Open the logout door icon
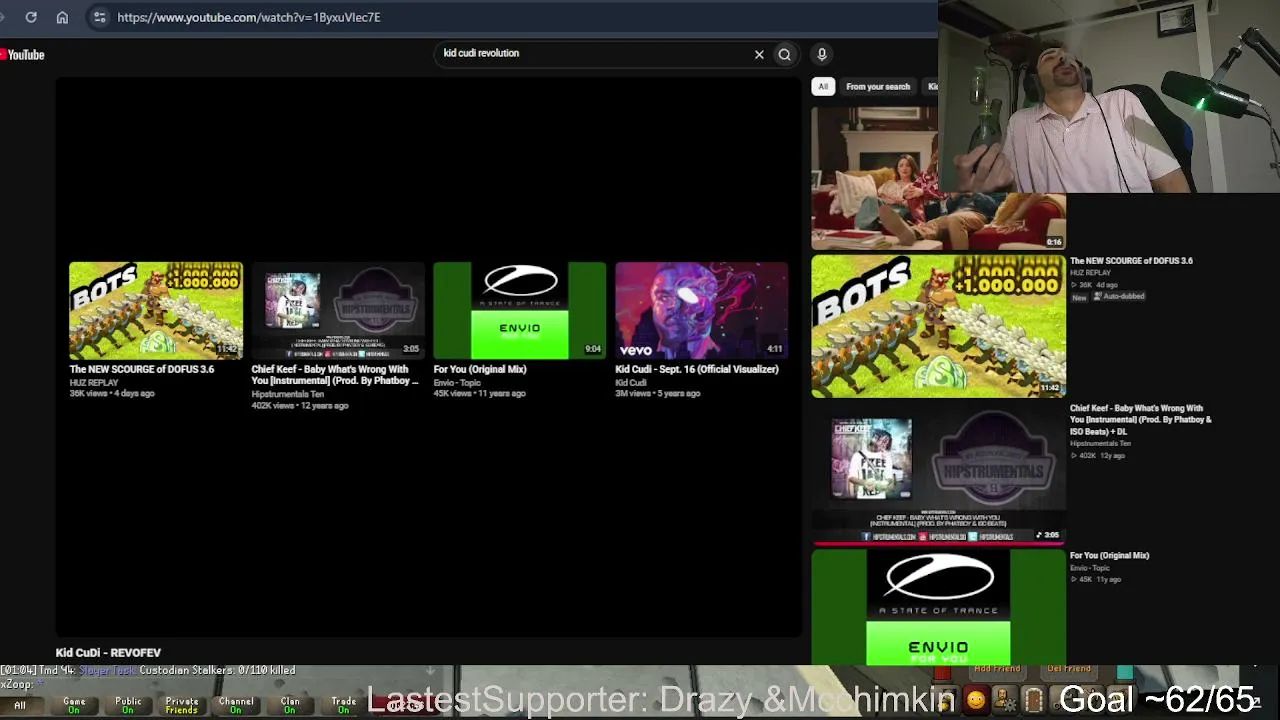This screenshot has width=1280, height=720. tap(1034, 700)
